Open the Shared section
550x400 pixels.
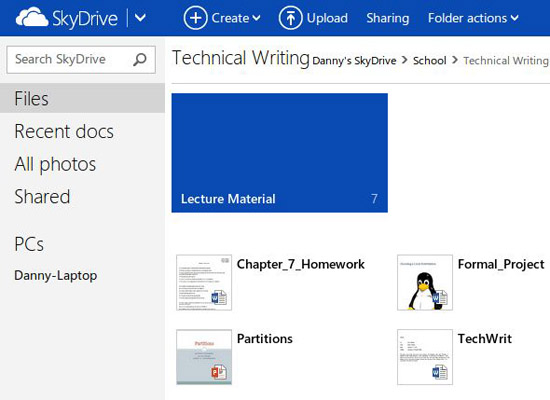[x=42, y=196]
